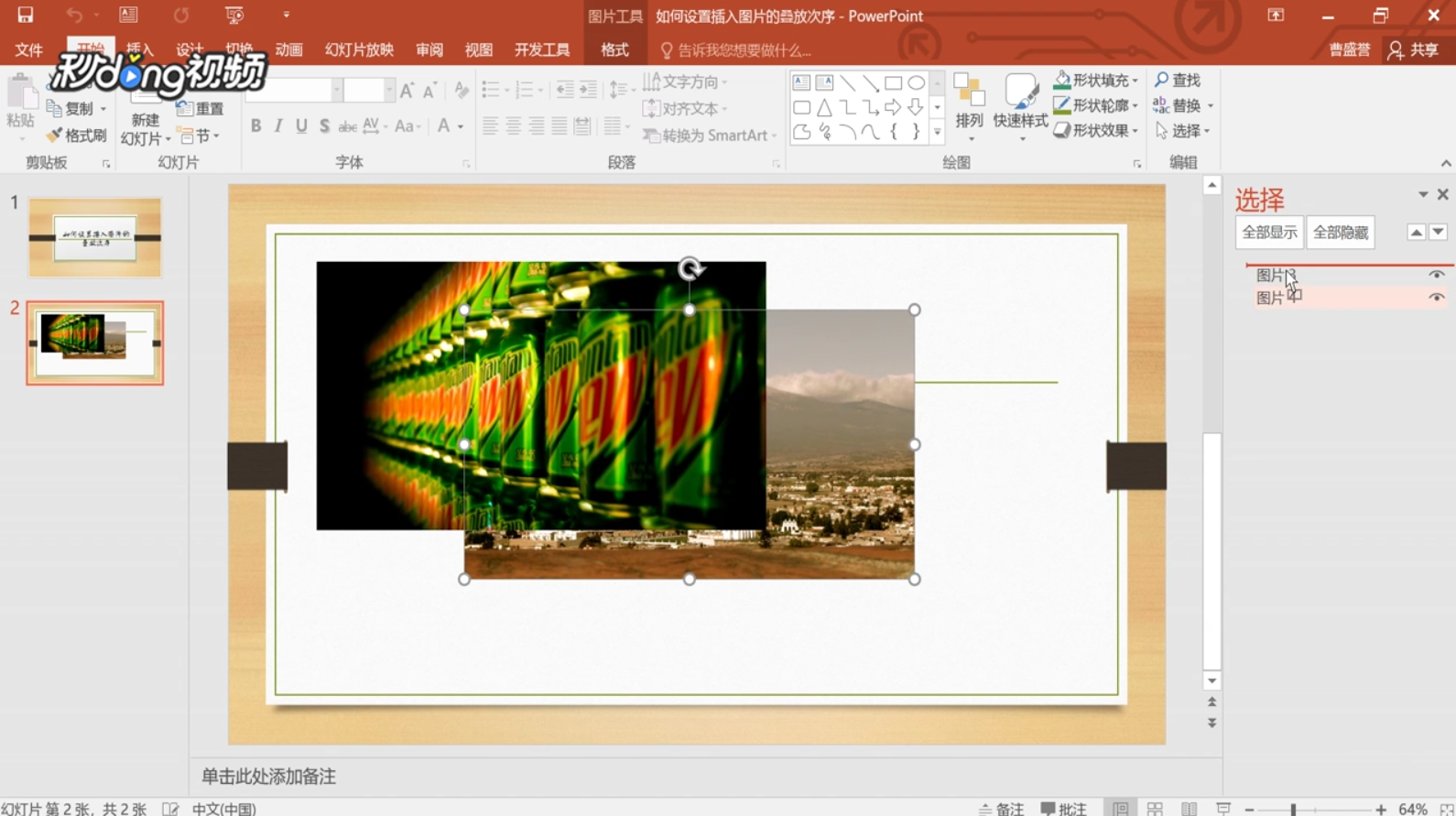Open Picture Tools Format (格式) tab
Screen dimensions: 1456x816
tap(614, 49)
